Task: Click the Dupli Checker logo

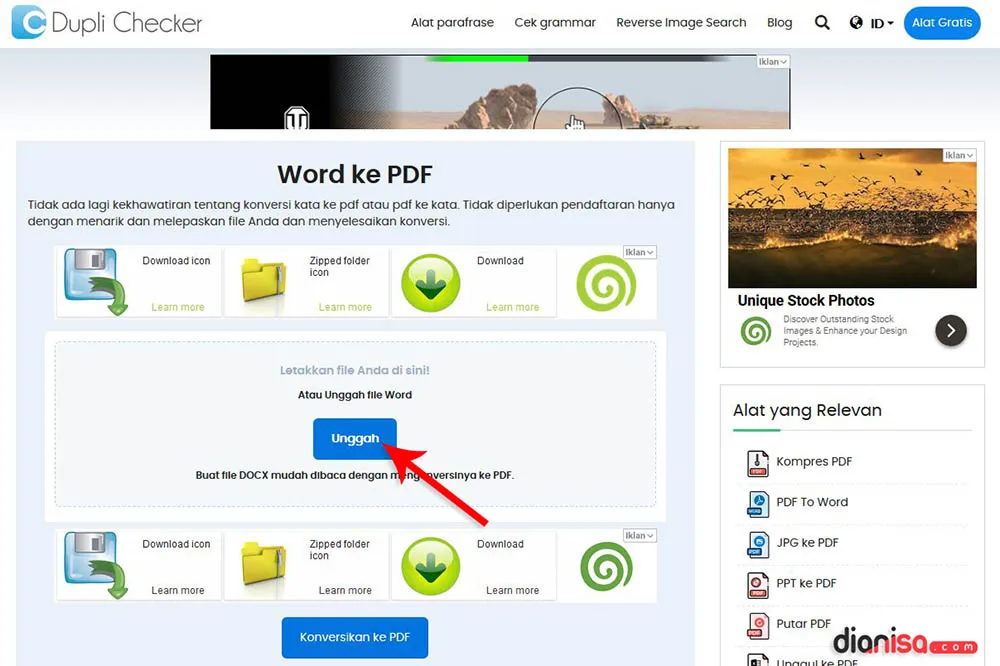Action: click(x=105, y=22)
